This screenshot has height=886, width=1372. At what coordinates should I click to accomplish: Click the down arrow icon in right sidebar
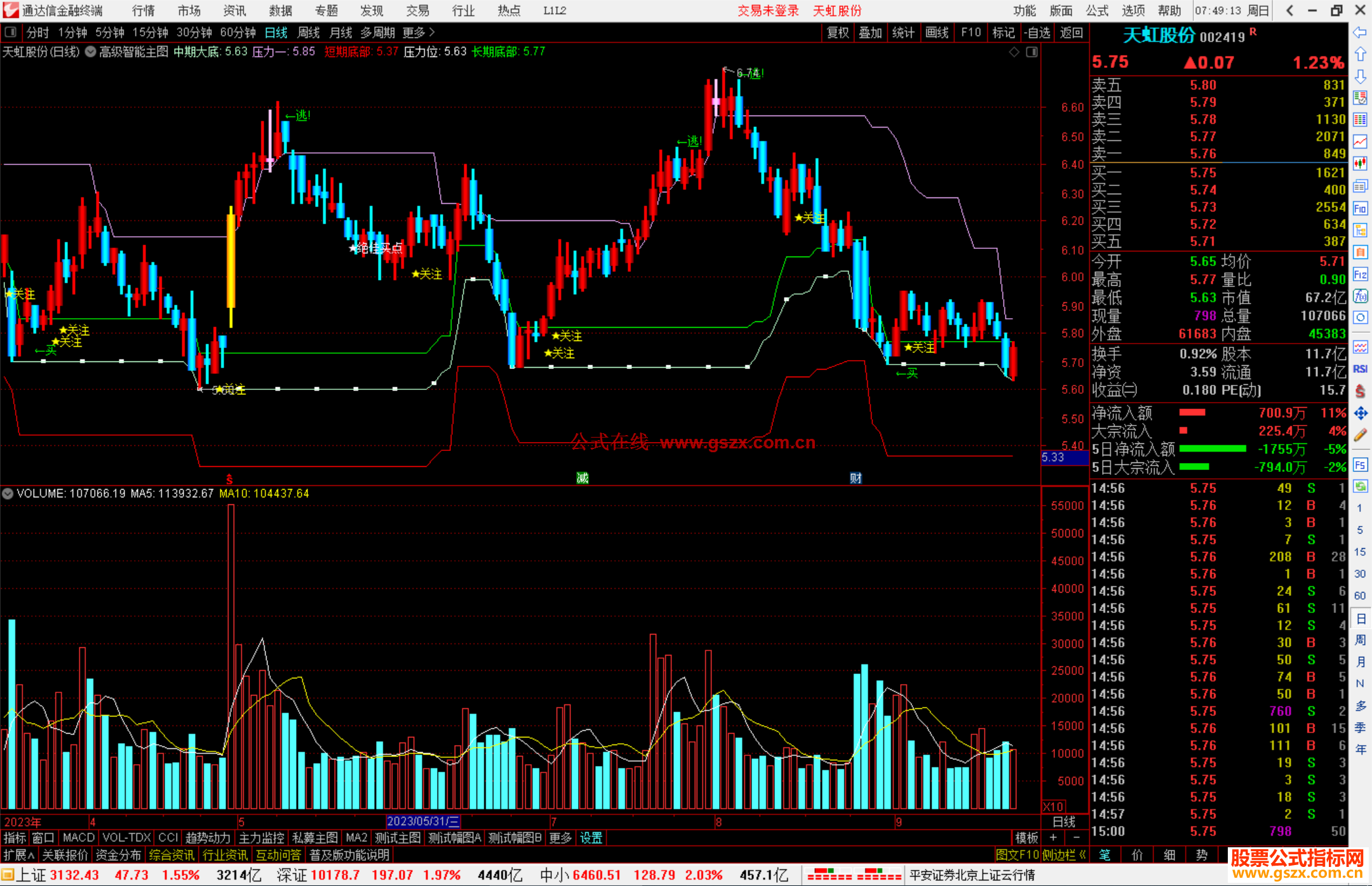tap(1360, 76)
